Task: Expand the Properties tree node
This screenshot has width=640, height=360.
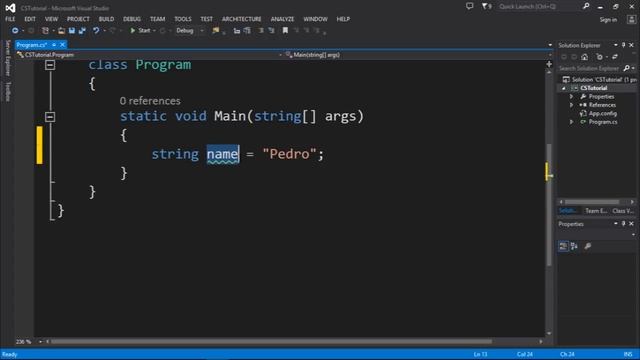Action: coord(571,97)
